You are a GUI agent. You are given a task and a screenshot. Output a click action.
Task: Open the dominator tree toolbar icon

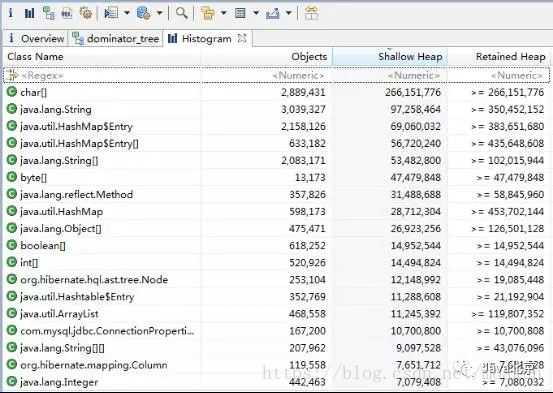[48, 13]
